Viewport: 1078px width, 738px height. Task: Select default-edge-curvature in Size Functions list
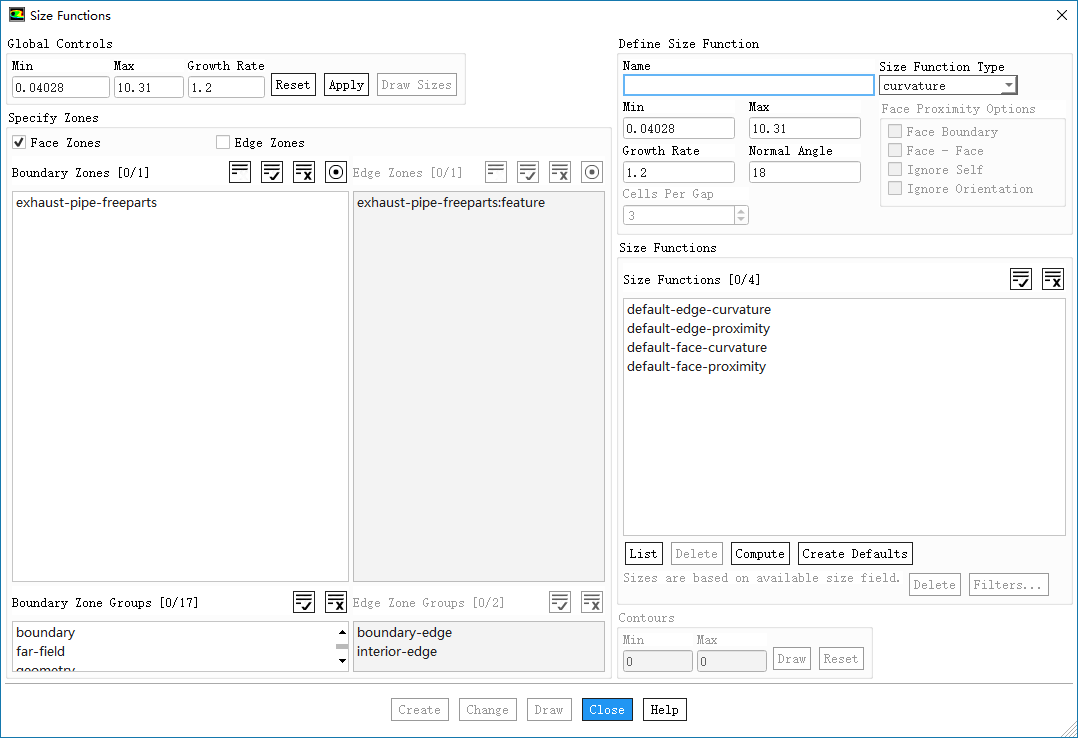point(699,310)
